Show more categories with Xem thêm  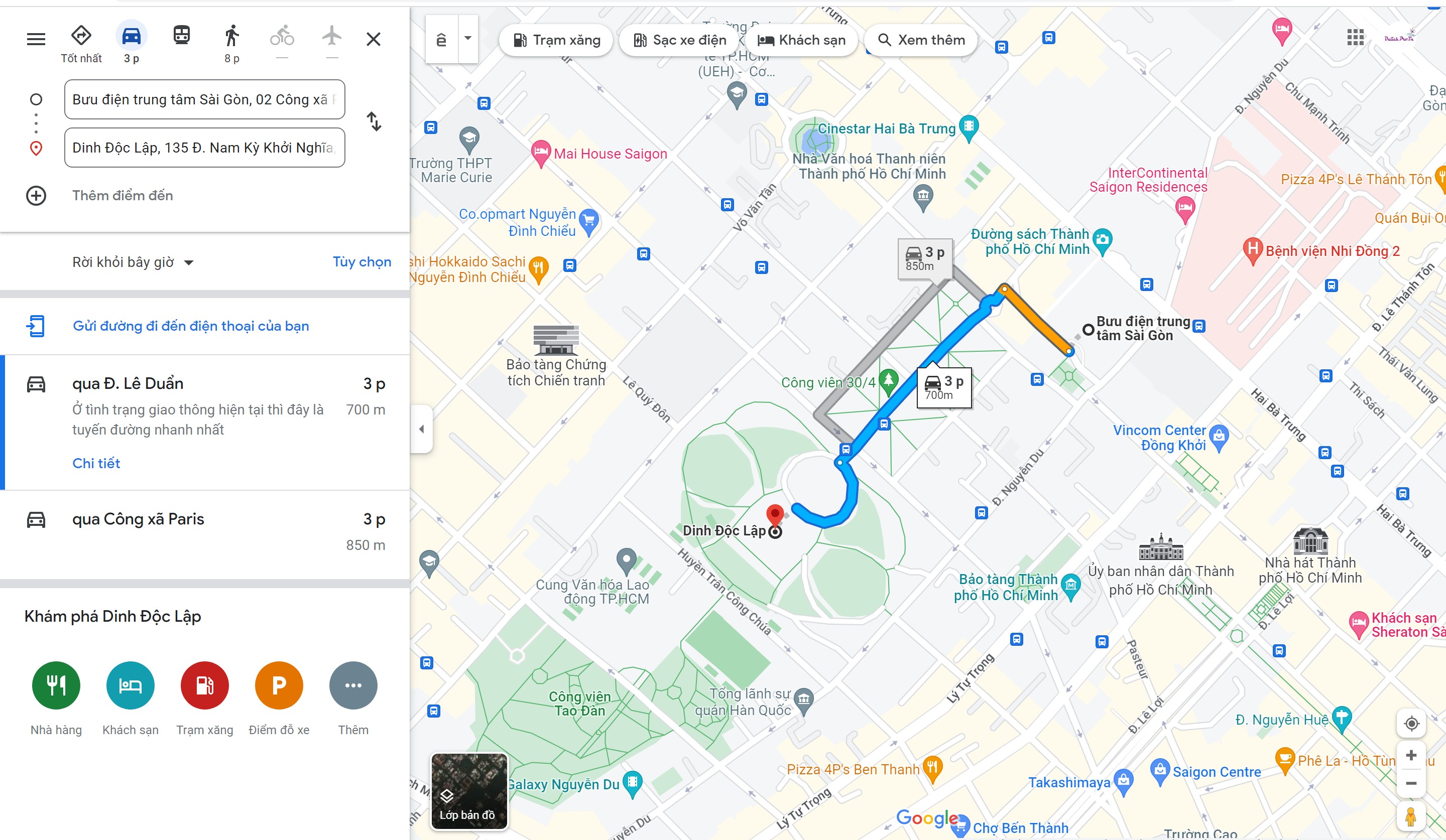921,40
